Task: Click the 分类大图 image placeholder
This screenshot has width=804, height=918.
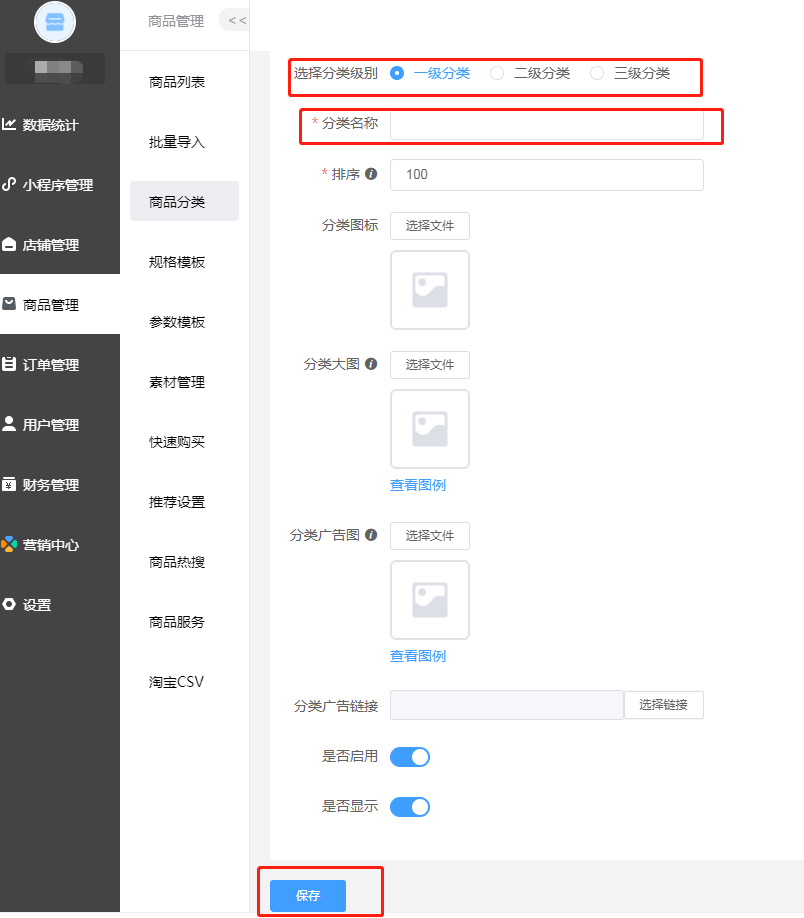Action: click(x=430, y=429)
